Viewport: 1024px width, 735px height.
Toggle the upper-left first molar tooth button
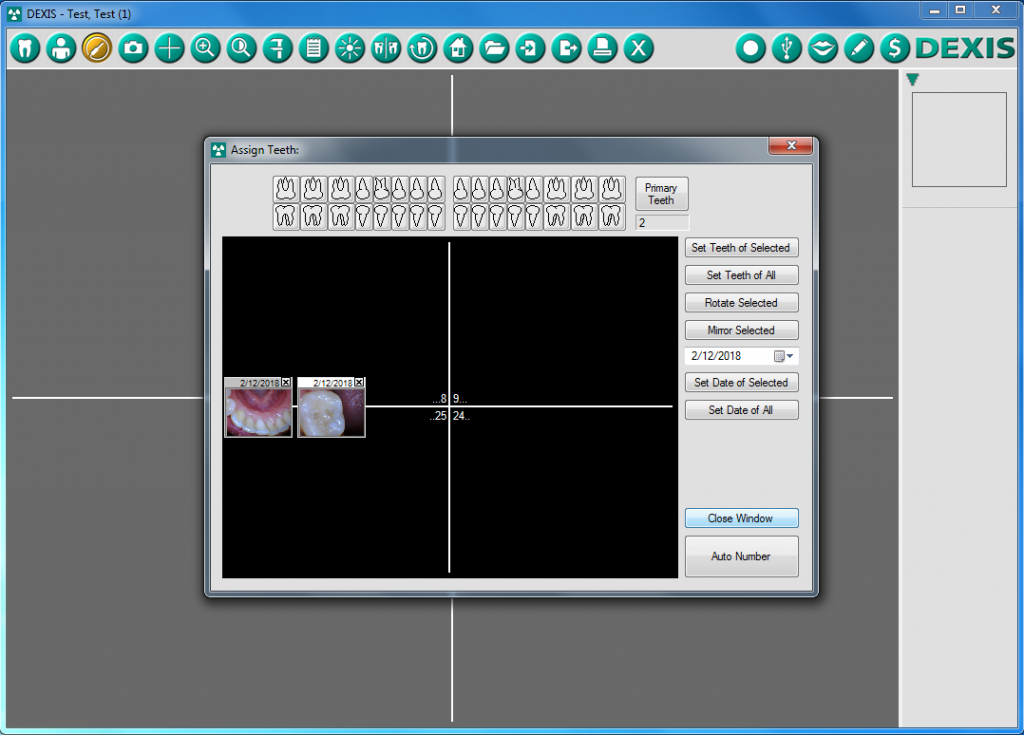point(286,188)
